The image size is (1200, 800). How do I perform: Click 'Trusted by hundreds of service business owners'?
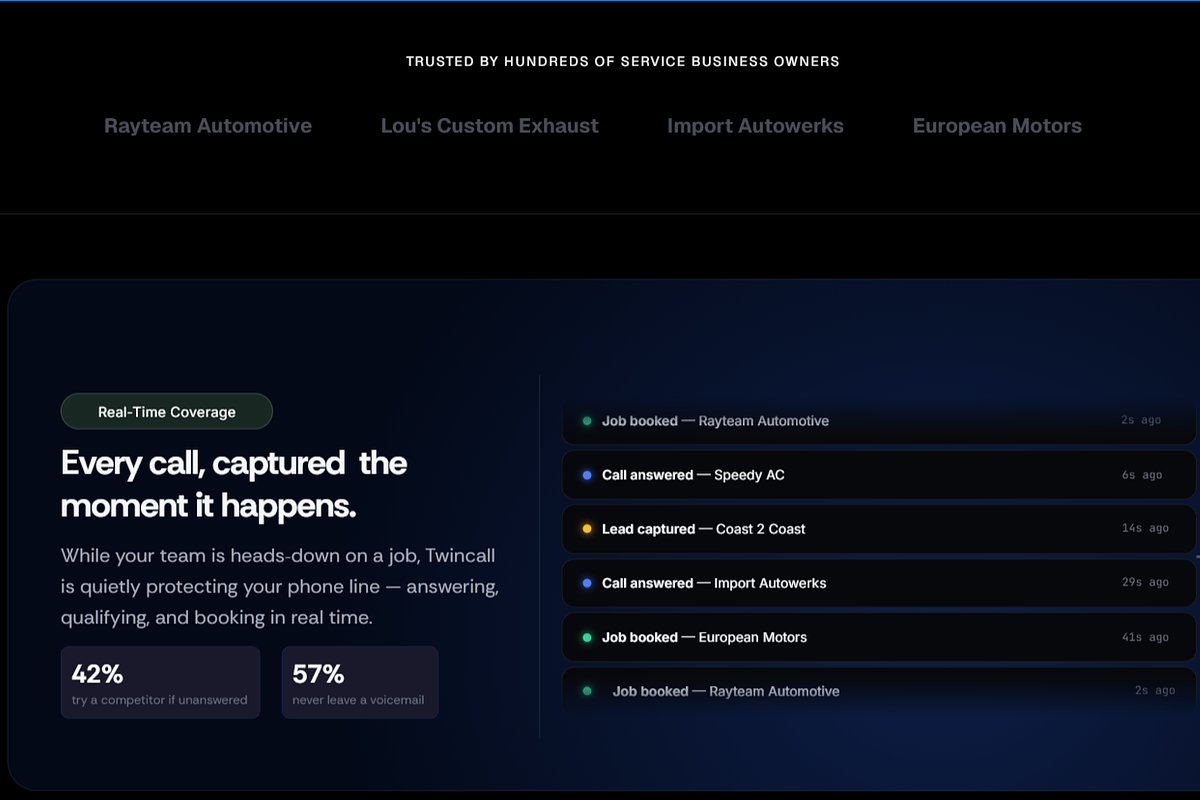[622, 61]
